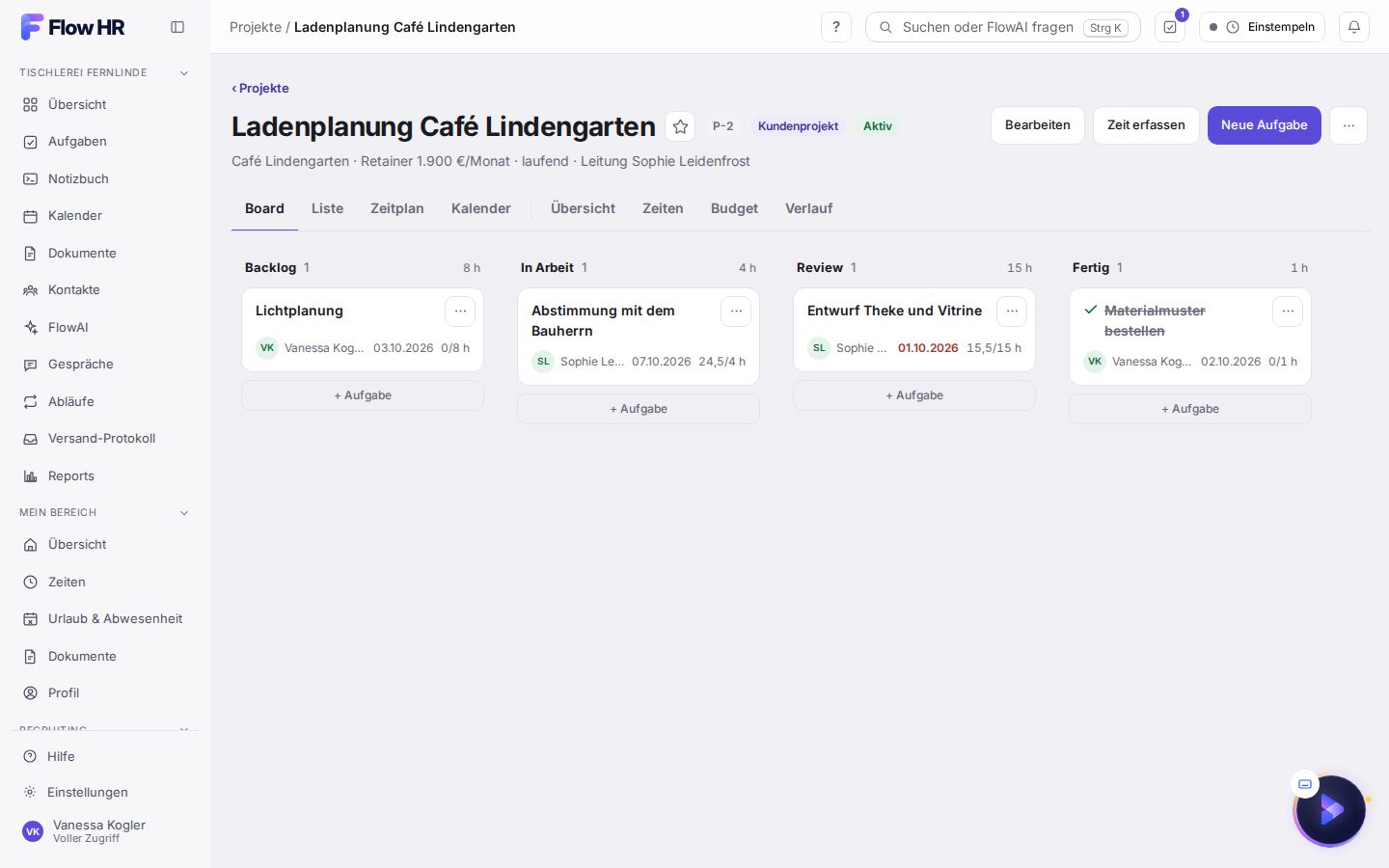Screen dimensions: 1389x868
Task: Collapse the sidebar with the panel icon
Action: [x=177, y=27]
